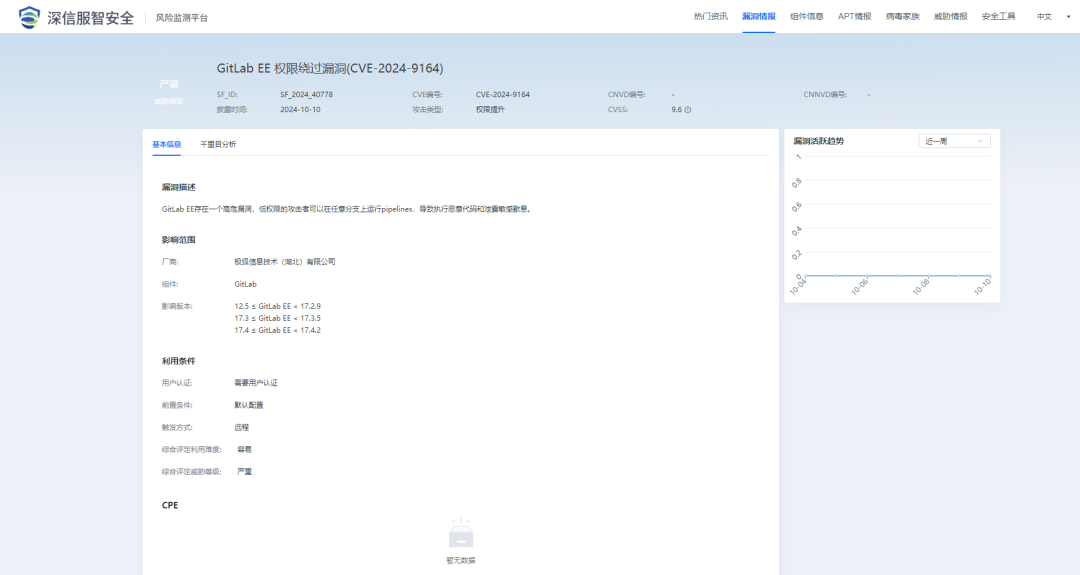This screenshot has height=575, width=1080.
Task: Open the 中文 language dropdown arrow
Action: (x=1068, y=17)
